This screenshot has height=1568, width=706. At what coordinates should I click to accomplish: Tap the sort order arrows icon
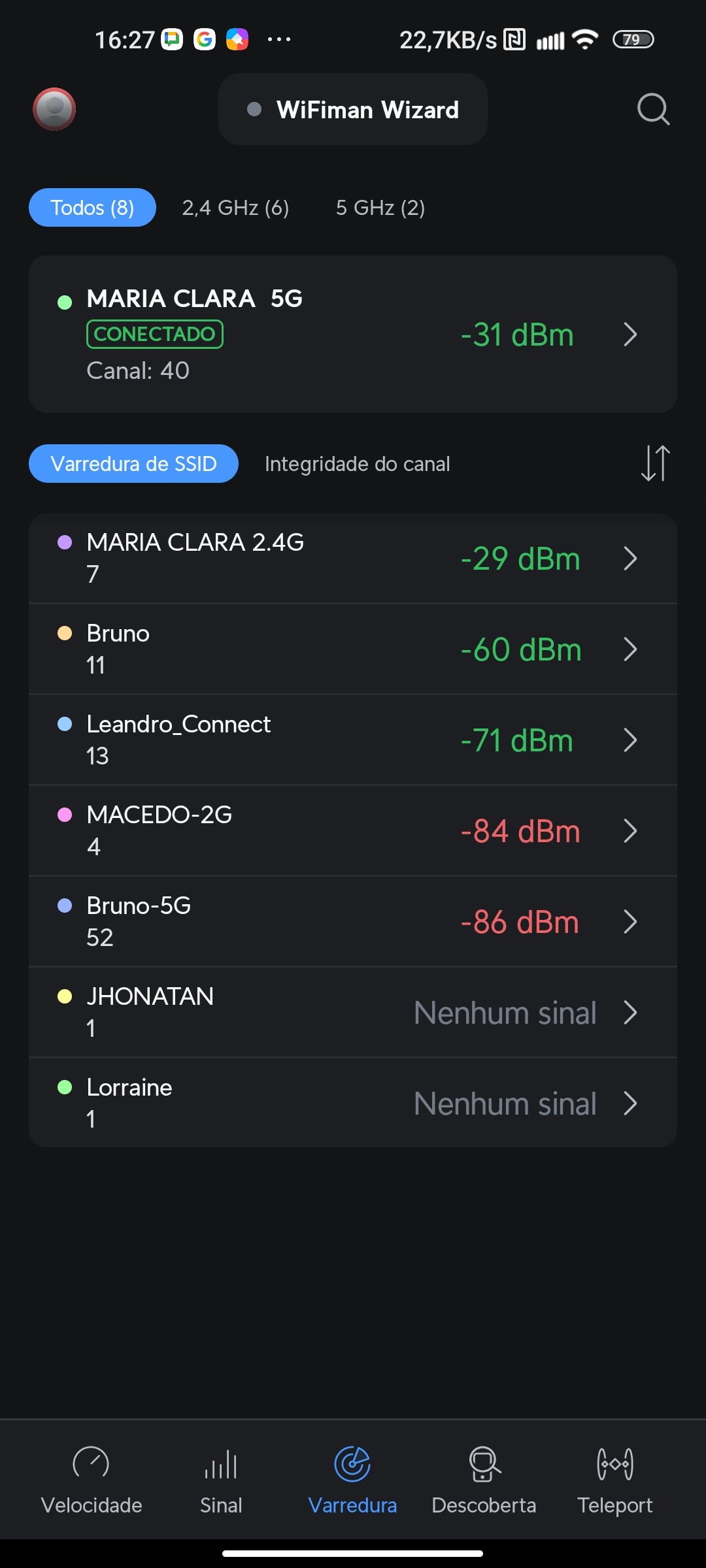655,463
